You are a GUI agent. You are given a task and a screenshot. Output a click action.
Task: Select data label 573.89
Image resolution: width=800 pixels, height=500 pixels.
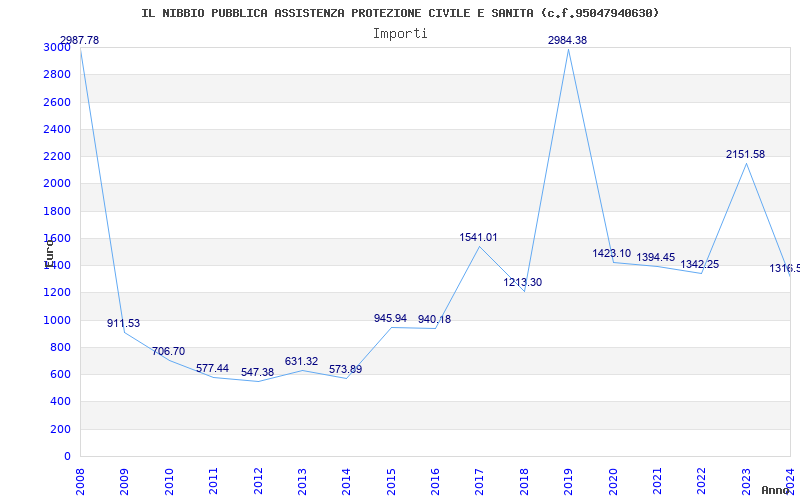(345, 369)
